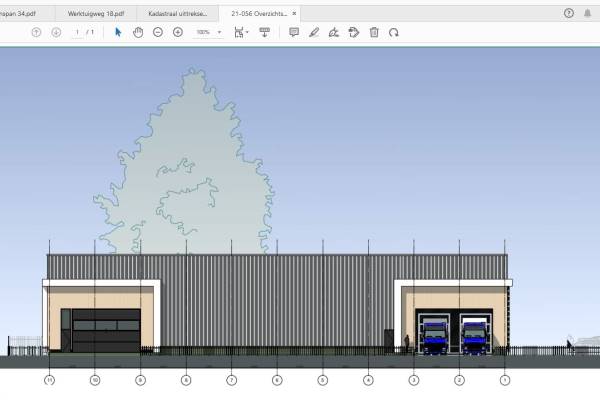
Task: Click grid axis marker 2
Action: pyautogui.click(x=459, y=380)
